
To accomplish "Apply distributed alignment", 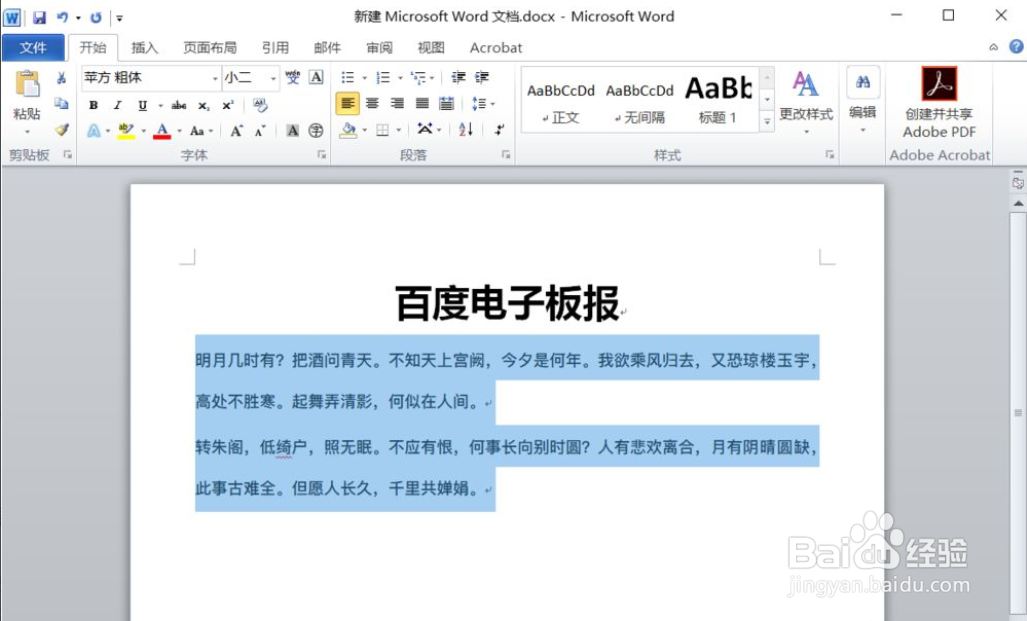I will (x=447, y=104).
